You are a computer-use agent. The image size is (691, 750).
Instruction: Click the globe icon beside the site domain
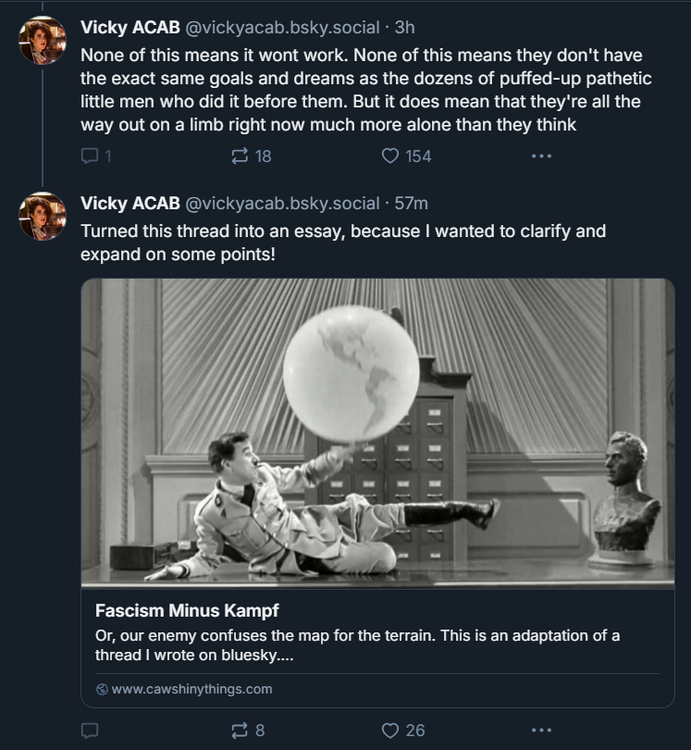(x=102, y=689)
